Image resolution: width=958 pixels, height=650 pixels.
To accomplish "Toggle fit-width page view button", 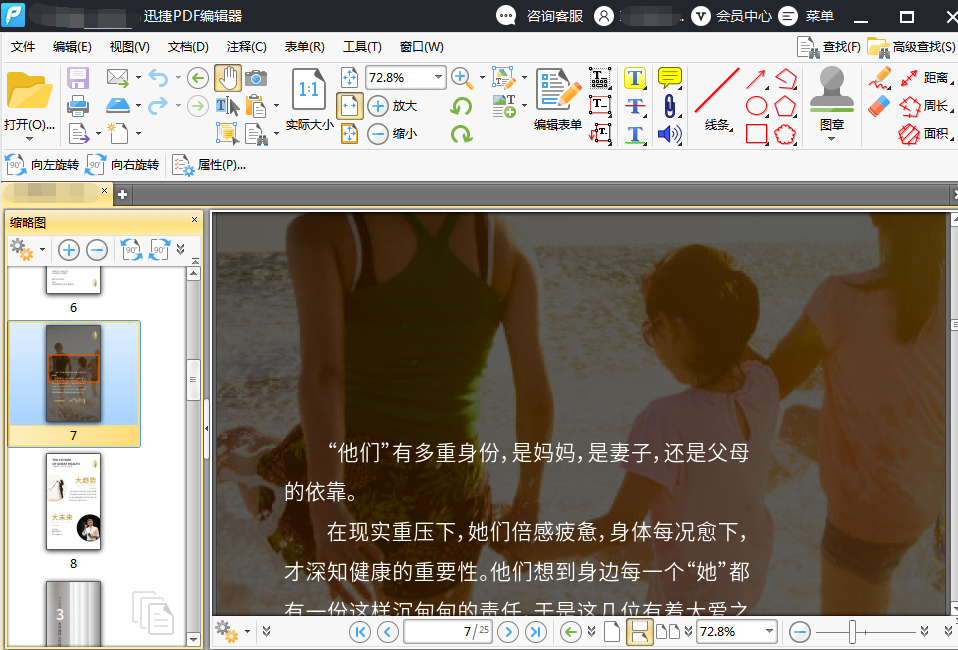I will [x=349, y=106].
